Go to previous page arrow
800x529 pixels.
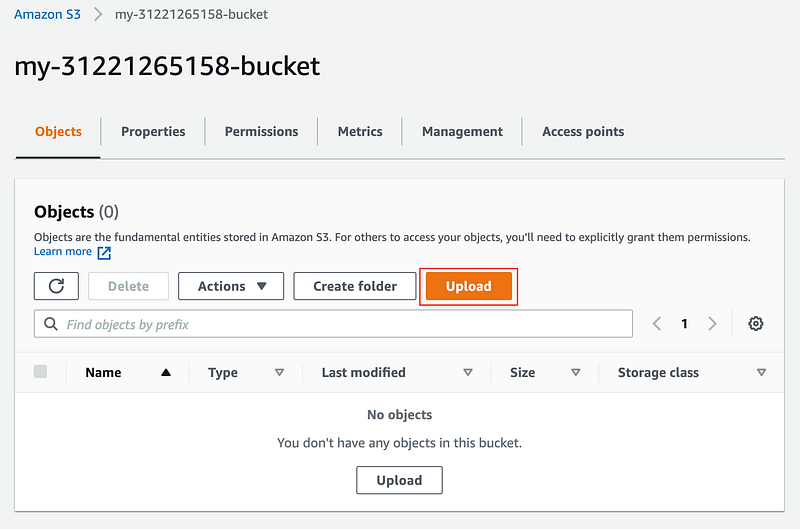click(657, 324)
